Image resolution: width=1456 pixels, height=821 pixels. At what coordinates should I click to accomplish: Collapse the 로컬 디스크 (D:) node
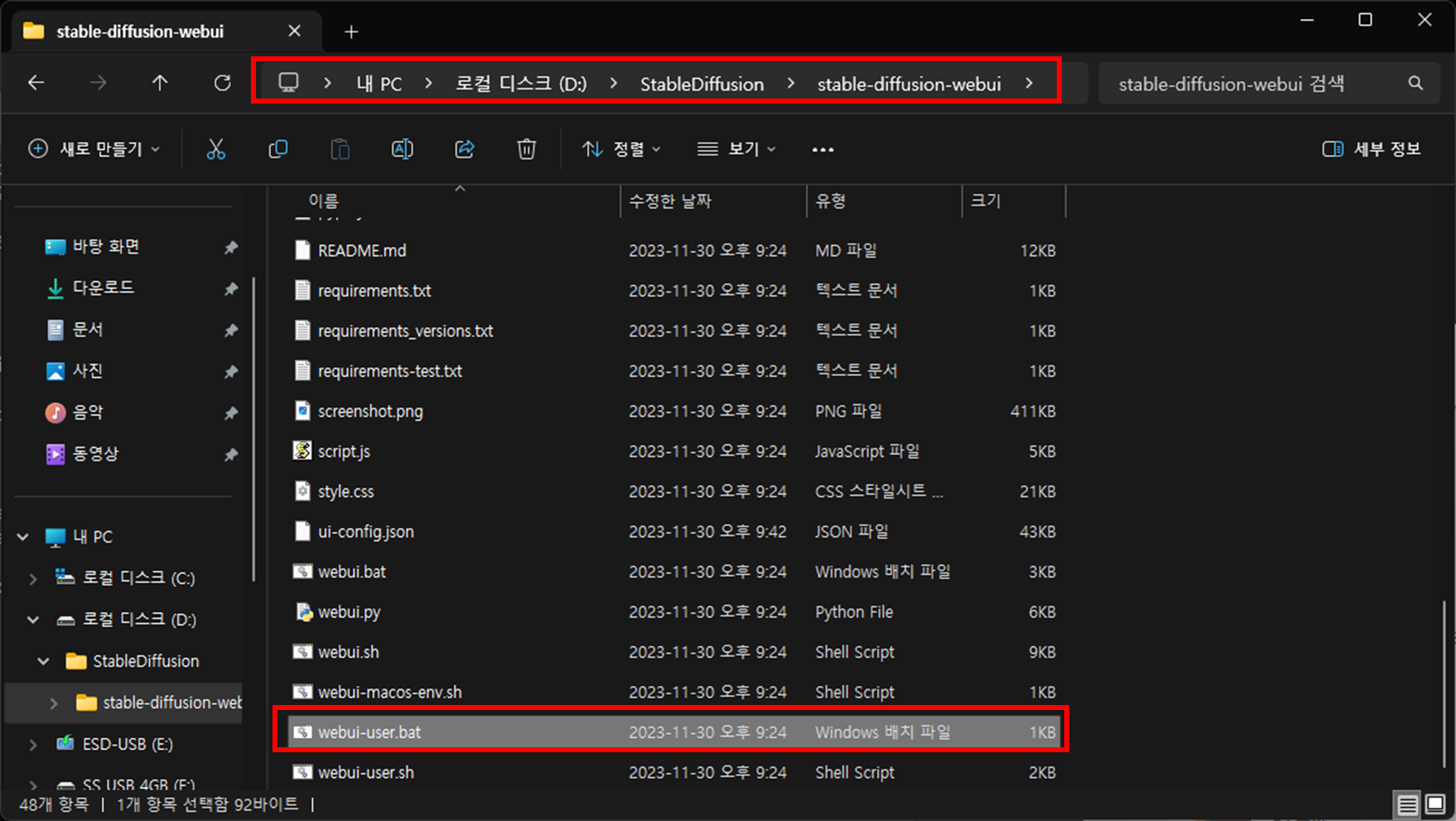click(33, 620)
